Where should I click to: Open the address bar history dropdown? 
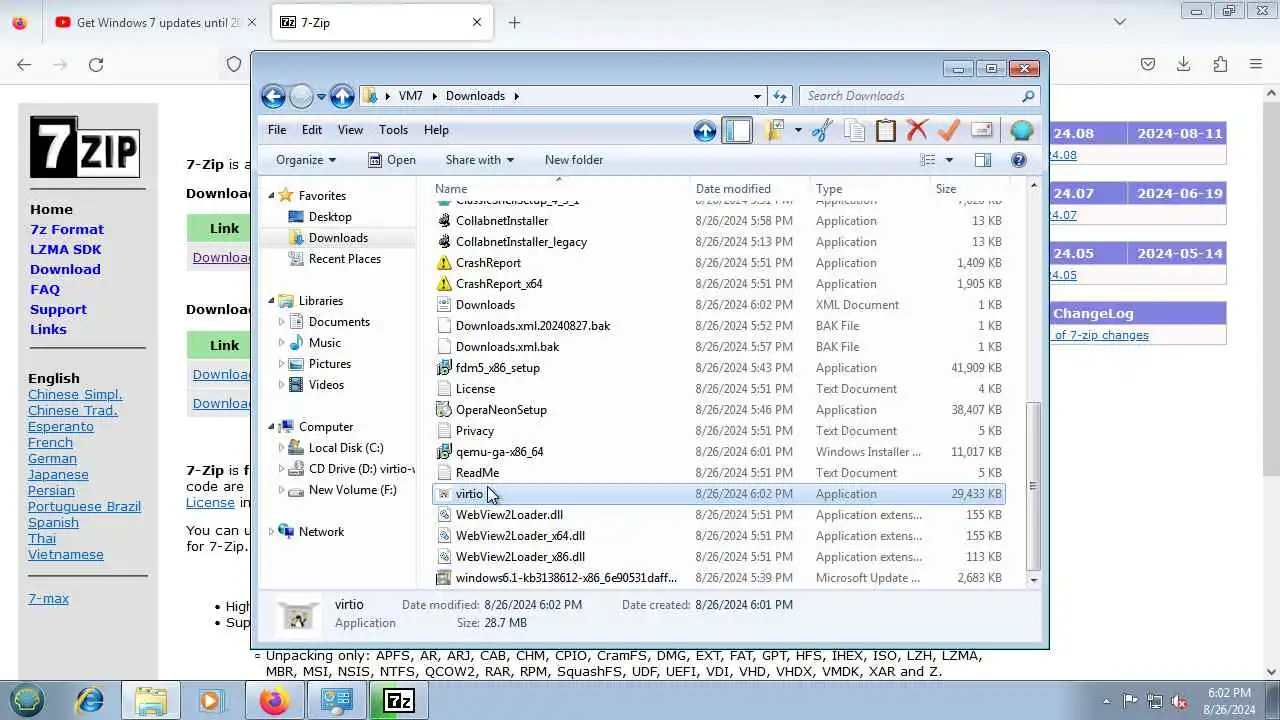coord(757,96)
